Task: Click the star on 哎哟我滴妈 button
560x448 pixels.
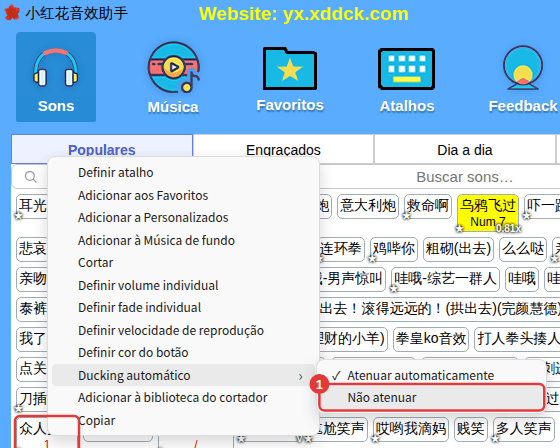Action: pyautogui.click(x=375, y=438)
